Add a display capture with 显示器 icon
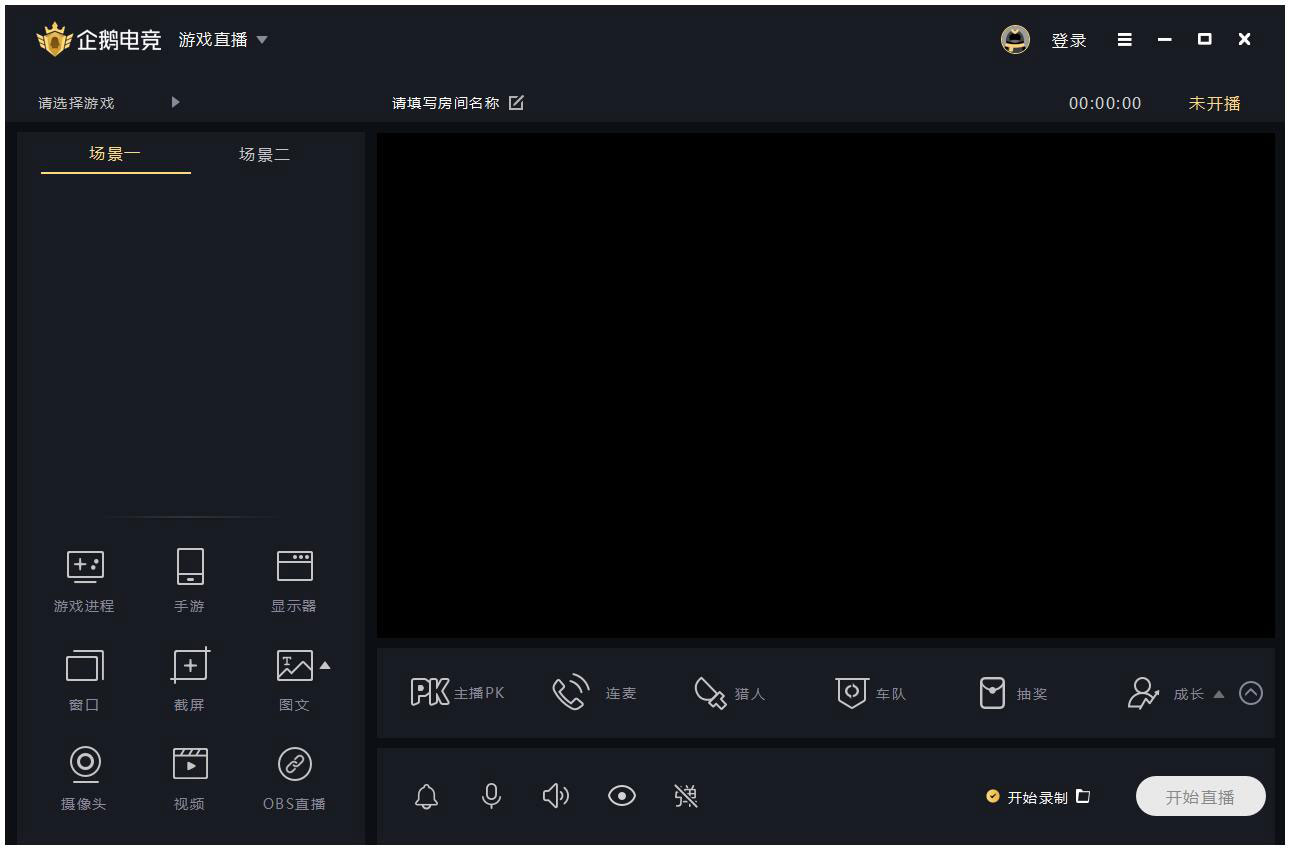 294,580
